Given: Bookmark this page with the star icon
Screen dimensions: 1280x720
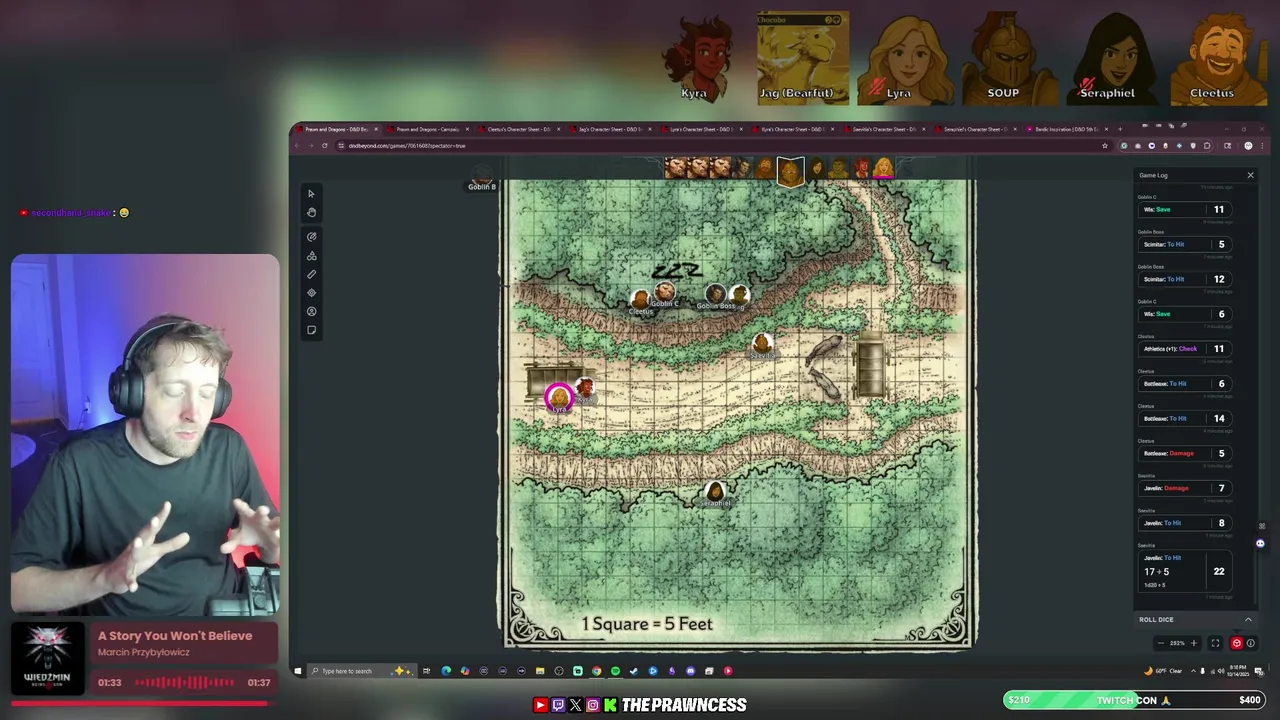Looking at the screenshot, I should (x=1104, y=146).
